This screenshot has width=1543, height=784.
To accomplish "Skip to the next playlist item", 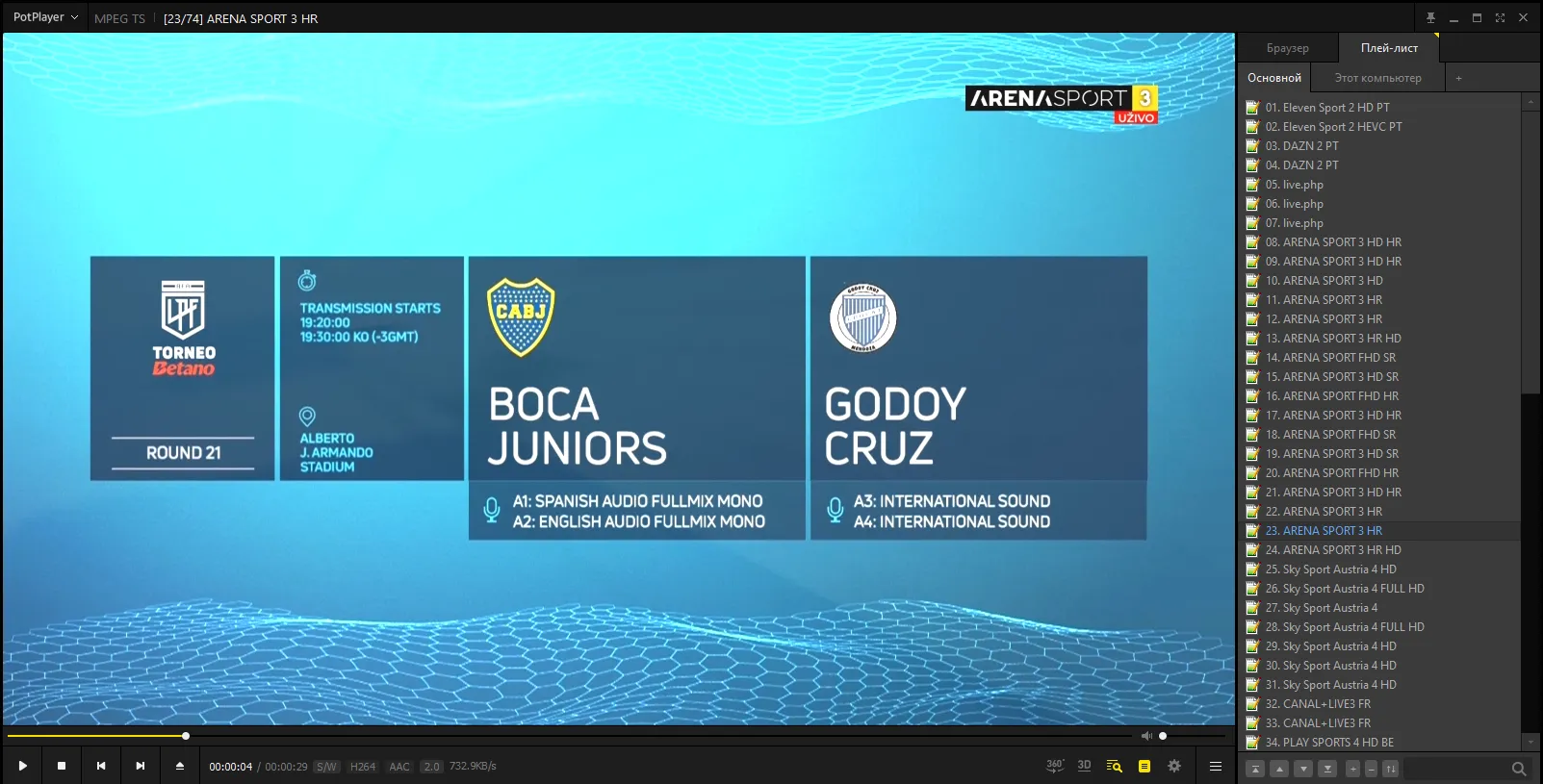I will click(x=141, y=766).
